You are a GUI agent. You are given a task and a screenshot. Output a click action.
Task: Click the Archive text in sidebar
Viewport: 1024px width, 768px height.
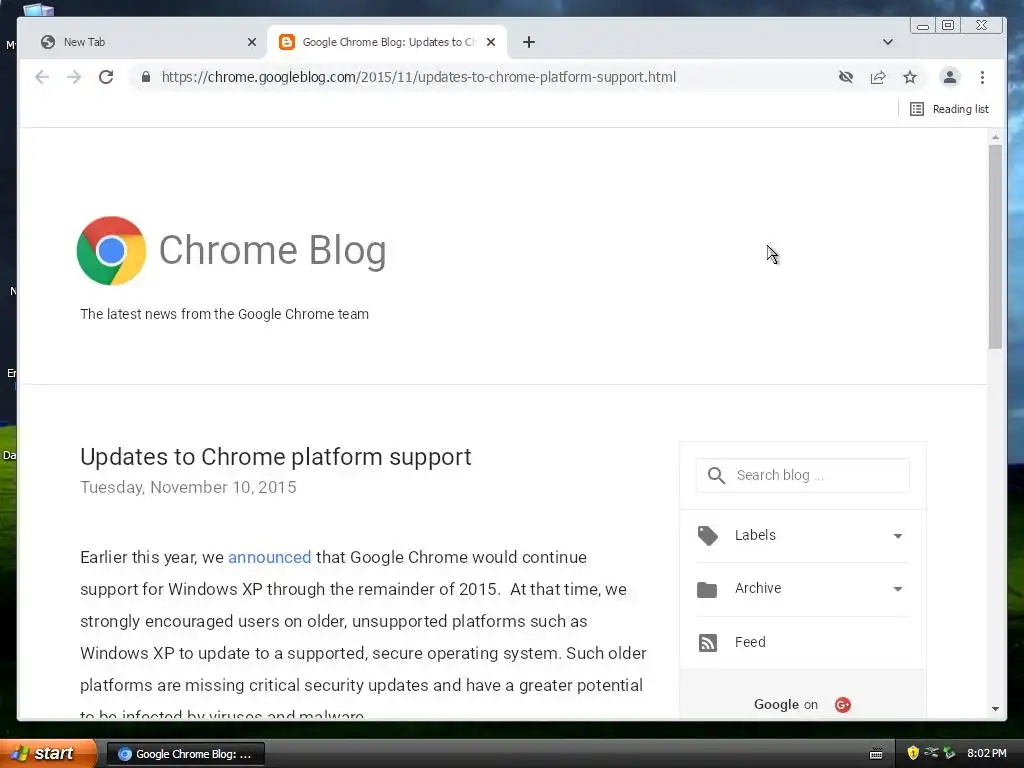(758, 588)
